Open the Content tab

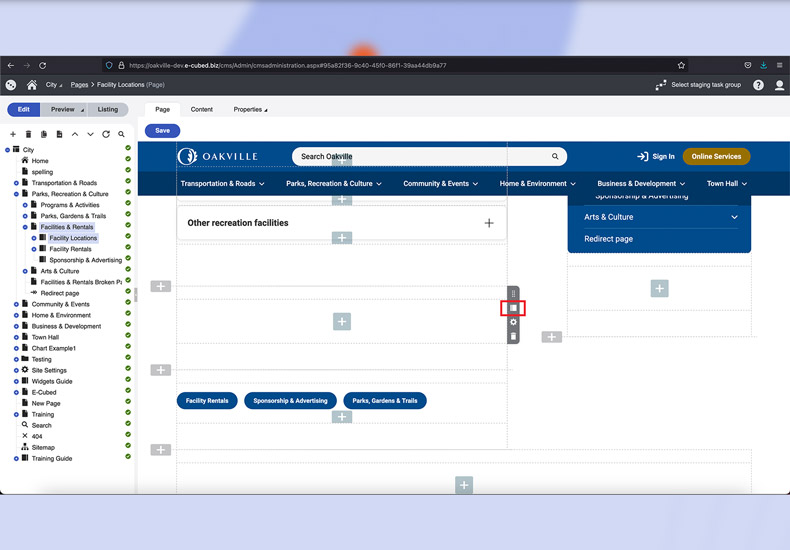[201, 110]
